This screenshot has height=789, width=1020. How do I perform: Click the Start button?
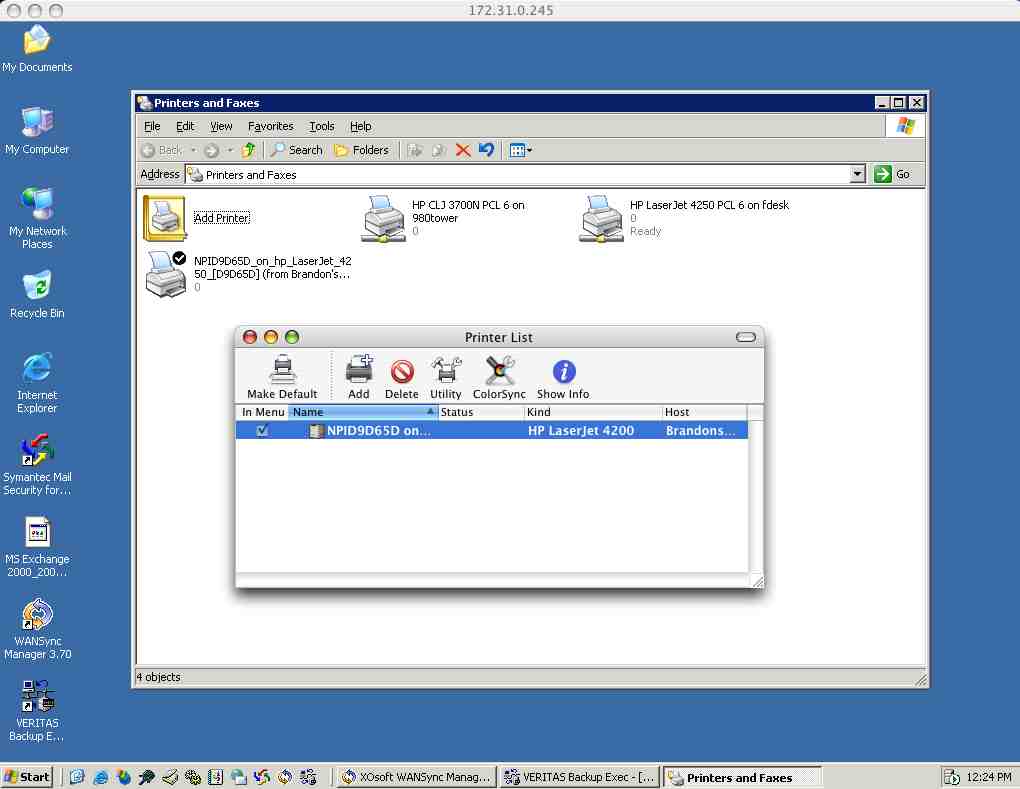coord(27,777)
